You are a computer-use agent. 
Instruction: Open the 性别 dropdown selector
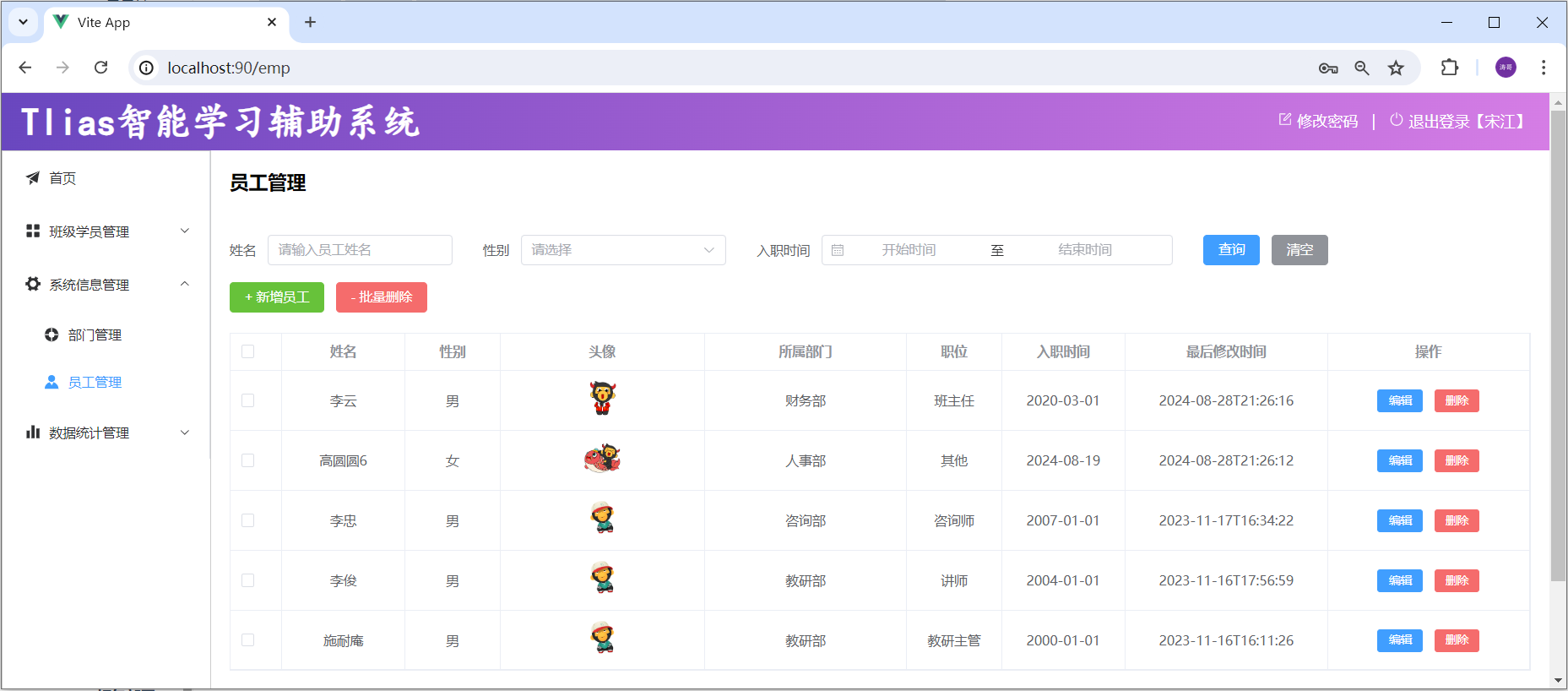[x=622, y=250]
